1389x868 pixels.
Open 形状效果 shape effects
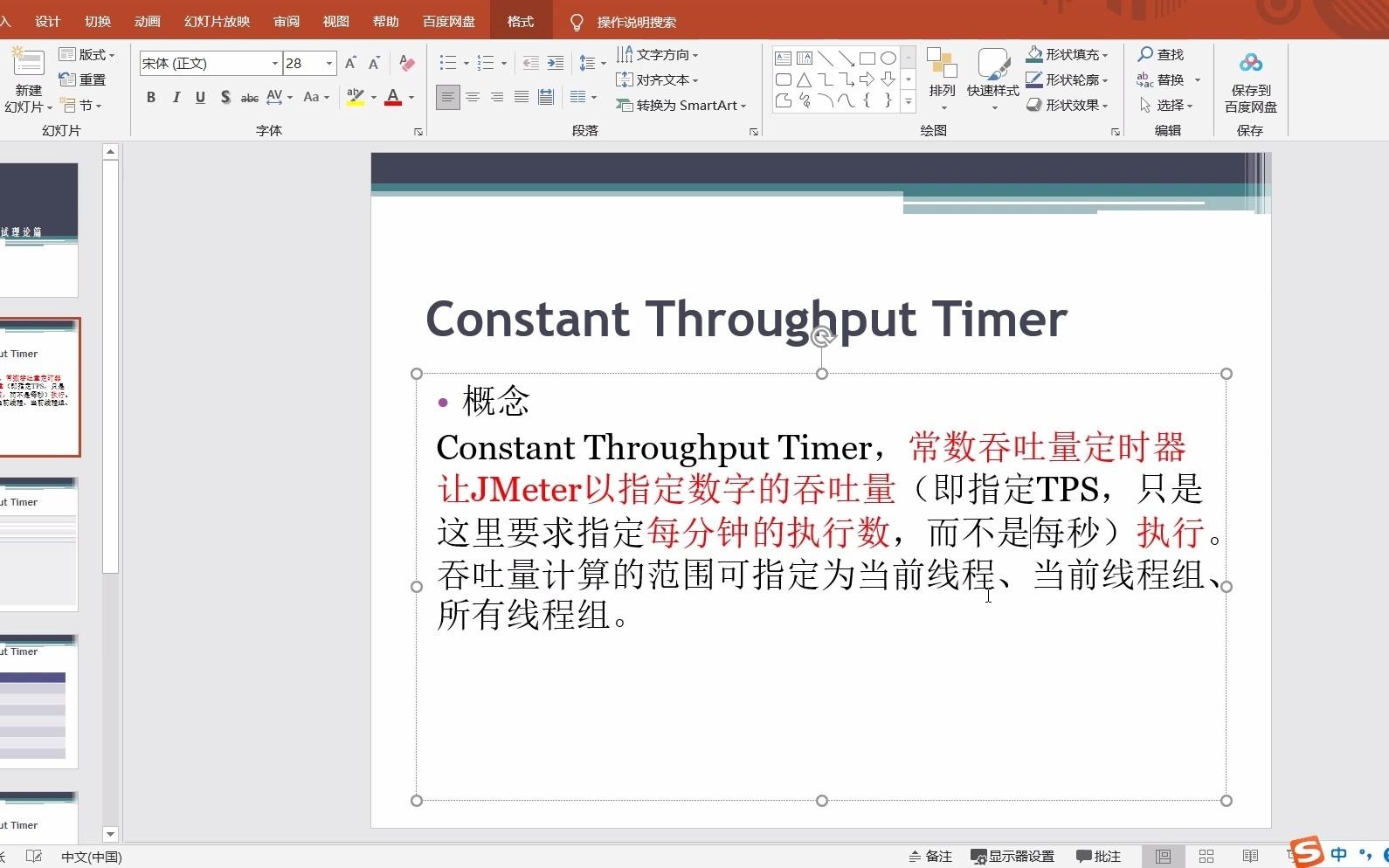1067,105
